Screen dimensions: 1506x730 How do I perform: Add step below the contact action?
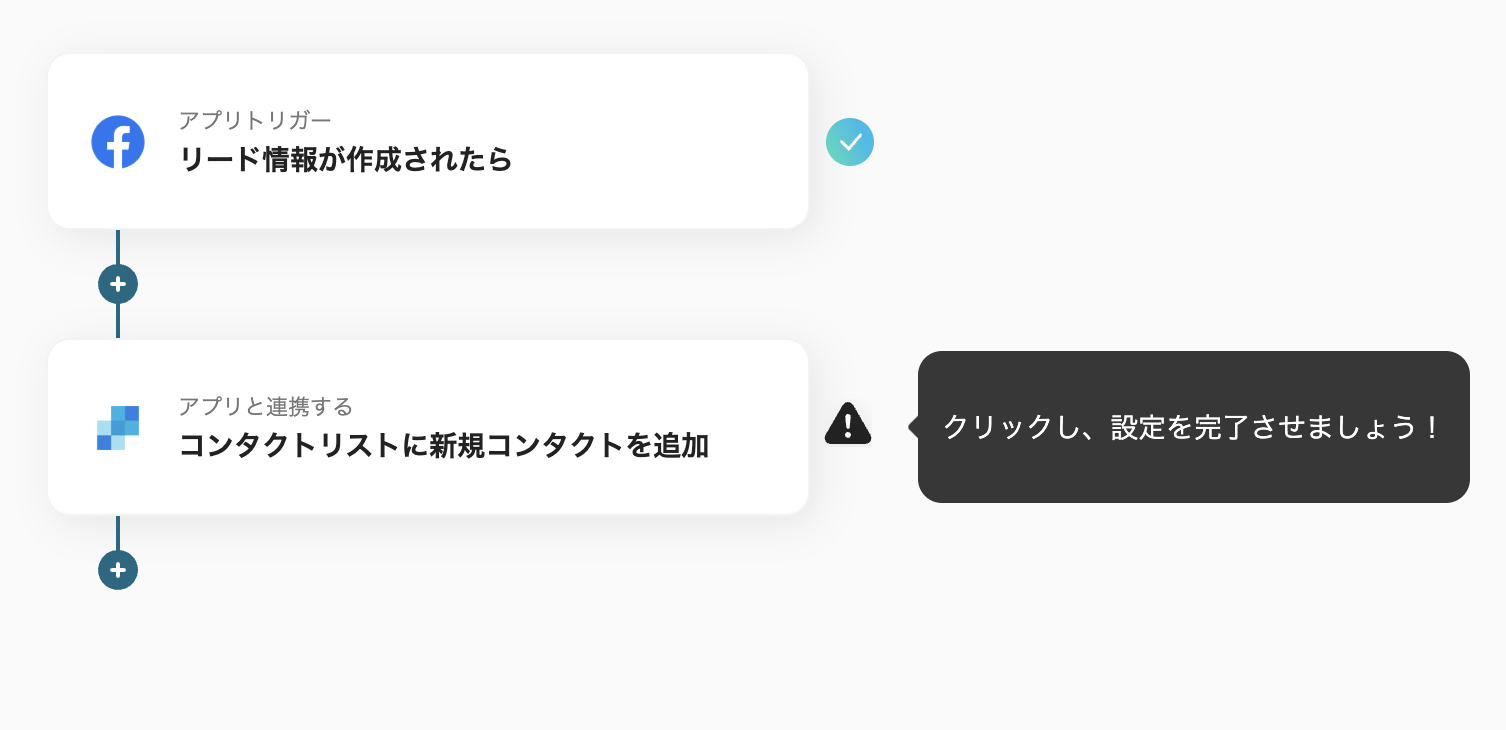pos(118,570)
